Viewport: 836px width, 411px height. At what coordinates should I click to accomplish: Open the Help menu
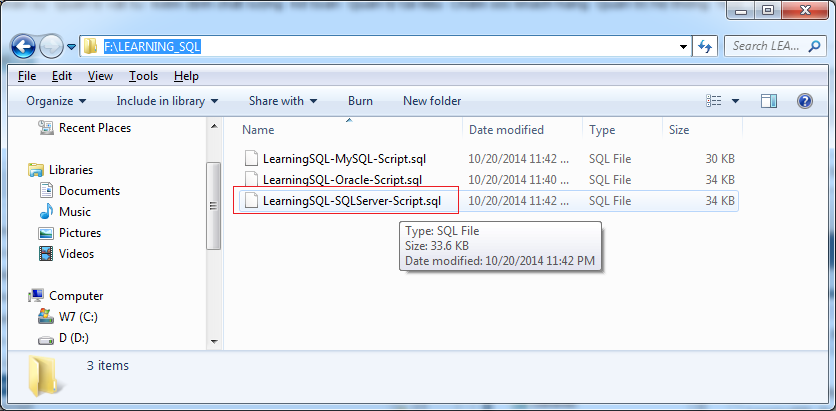pyautogui.click(x=186, y=76)
